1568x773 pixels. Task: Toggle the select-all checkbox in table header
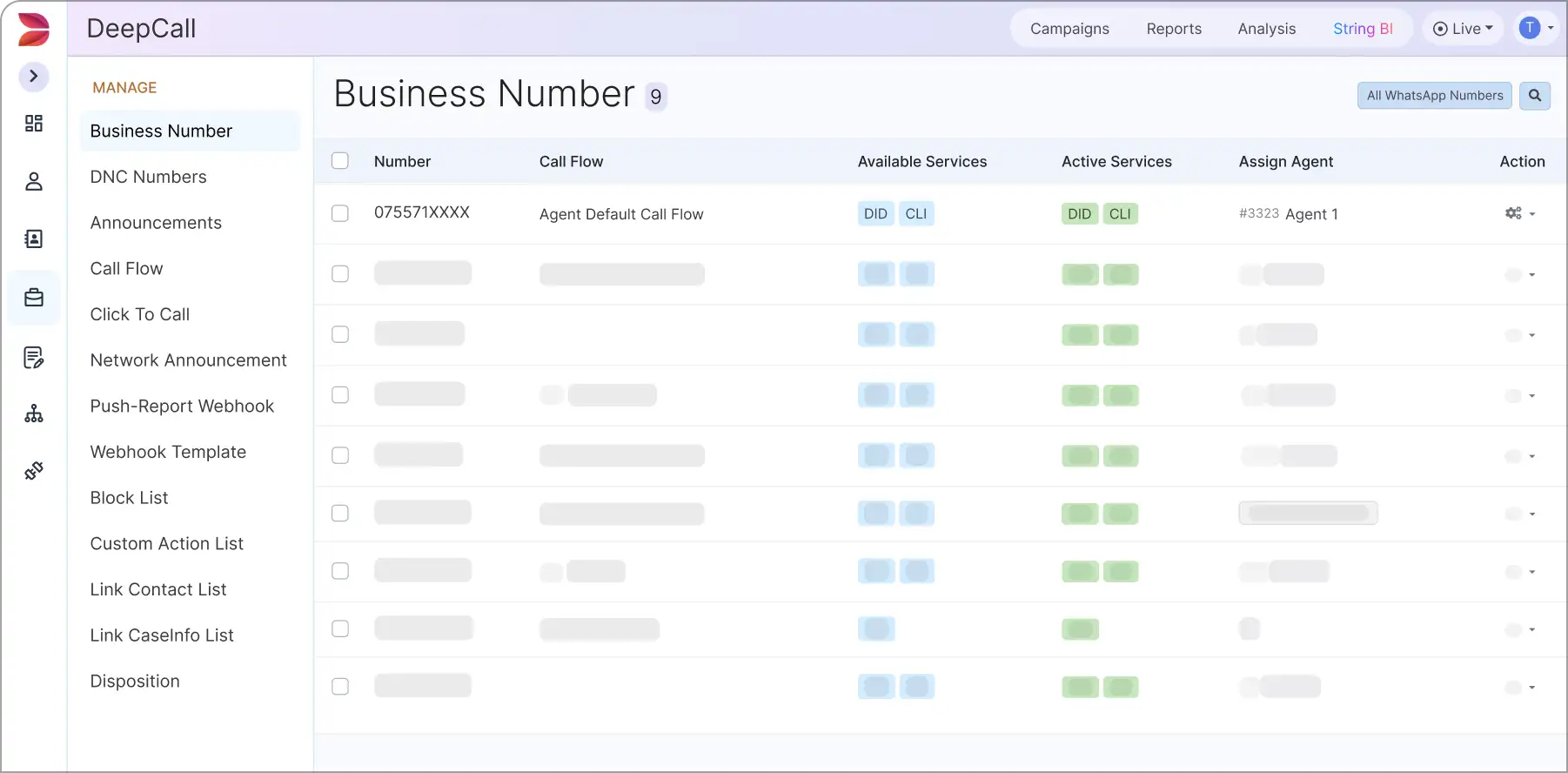pos(340,161)
